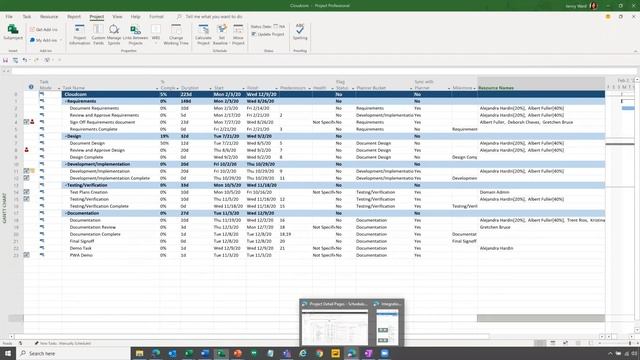Open Duration column filter dropdown
The image size is (640, 360).
click(210, 89)
